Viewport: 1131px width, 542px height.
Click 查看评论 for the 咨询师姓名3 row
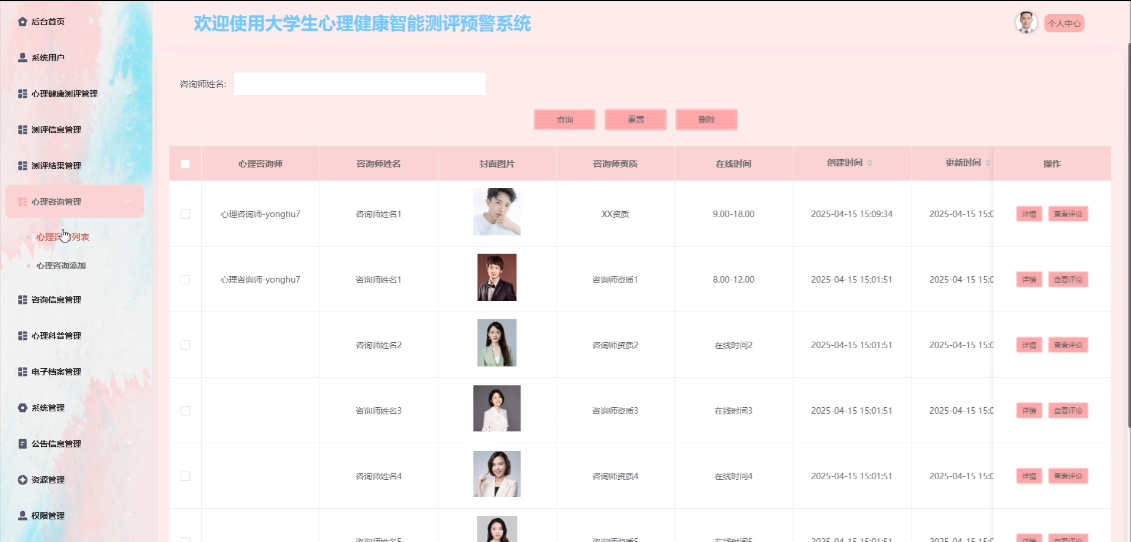pos(1068,411)
